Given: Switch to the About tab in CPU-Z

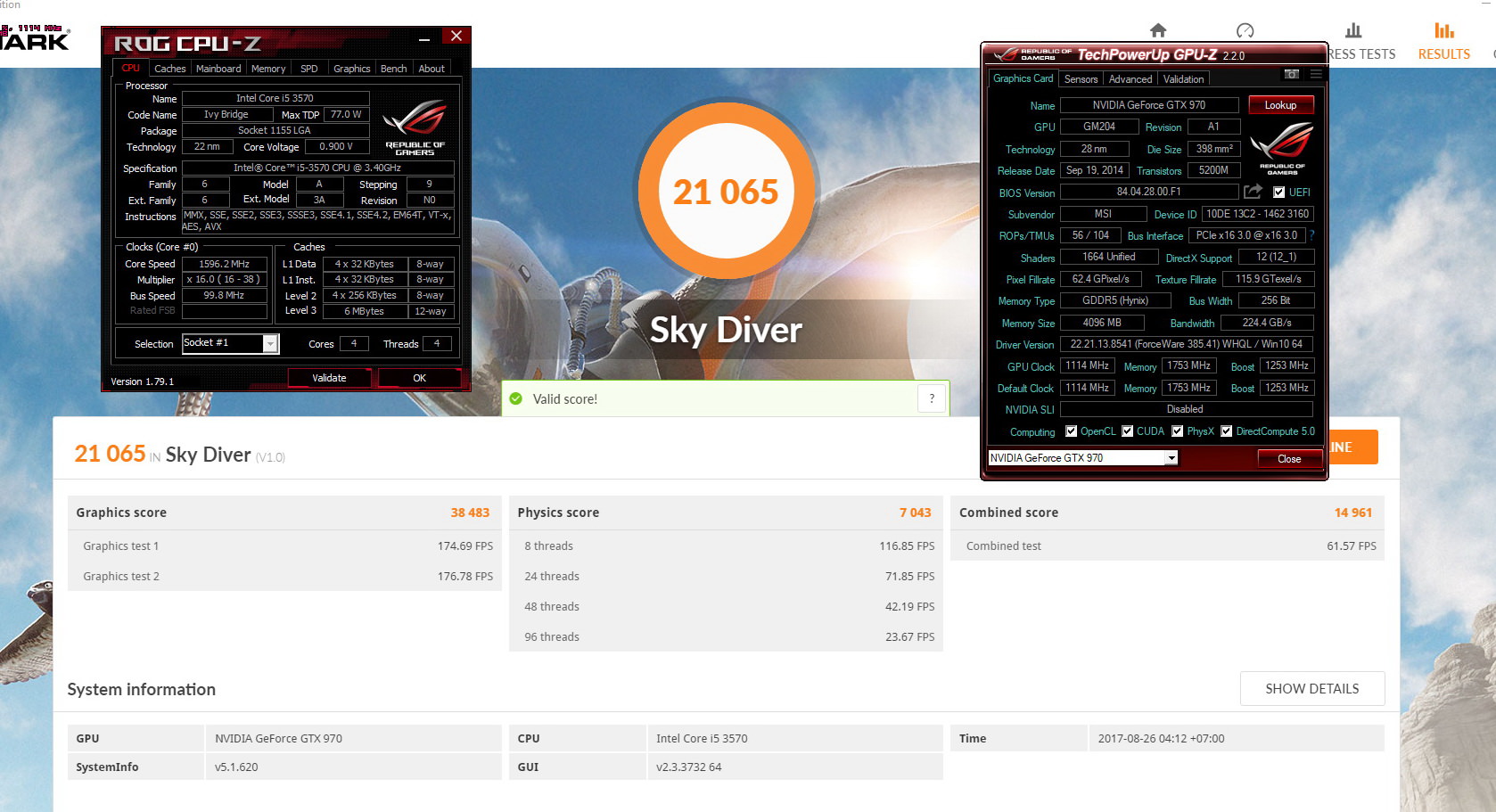Looking at the screenshot, I should 432,69.
